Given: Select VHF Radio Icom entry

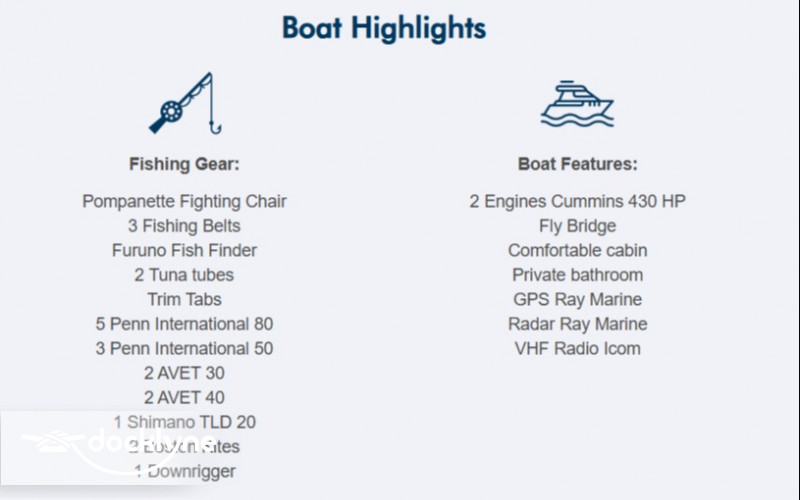Looking at the screenshot, I should pyautogui.click(x=577, y=348).
